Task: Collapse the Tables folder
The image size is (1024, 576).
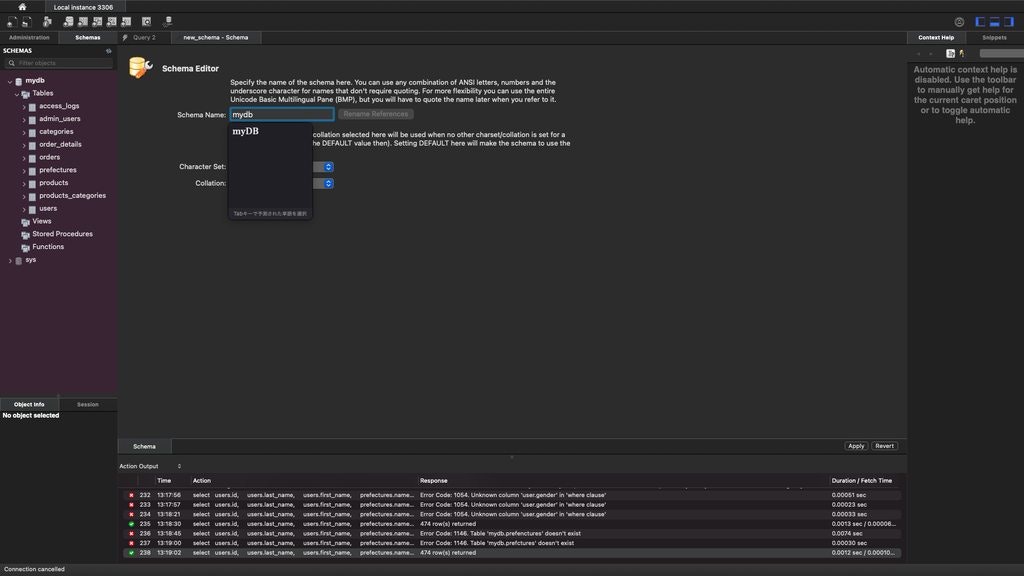Action: 17,94
